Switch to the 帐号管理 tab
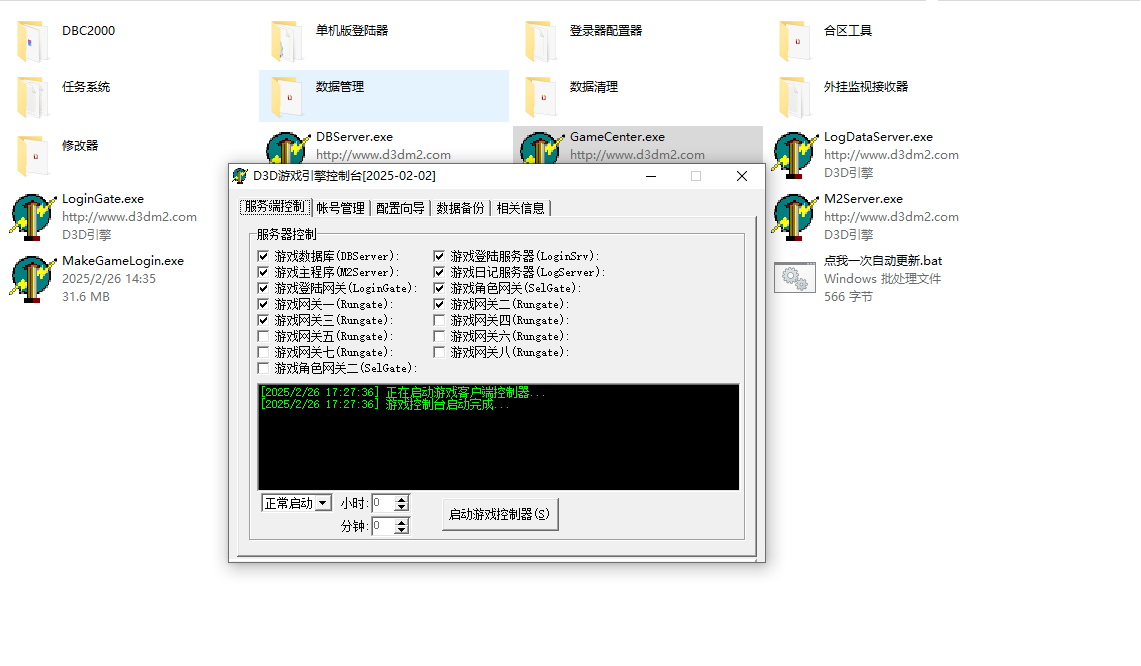Image resolution: width=1141 pixels, height=666 pixels. click(x=341, y=208)
